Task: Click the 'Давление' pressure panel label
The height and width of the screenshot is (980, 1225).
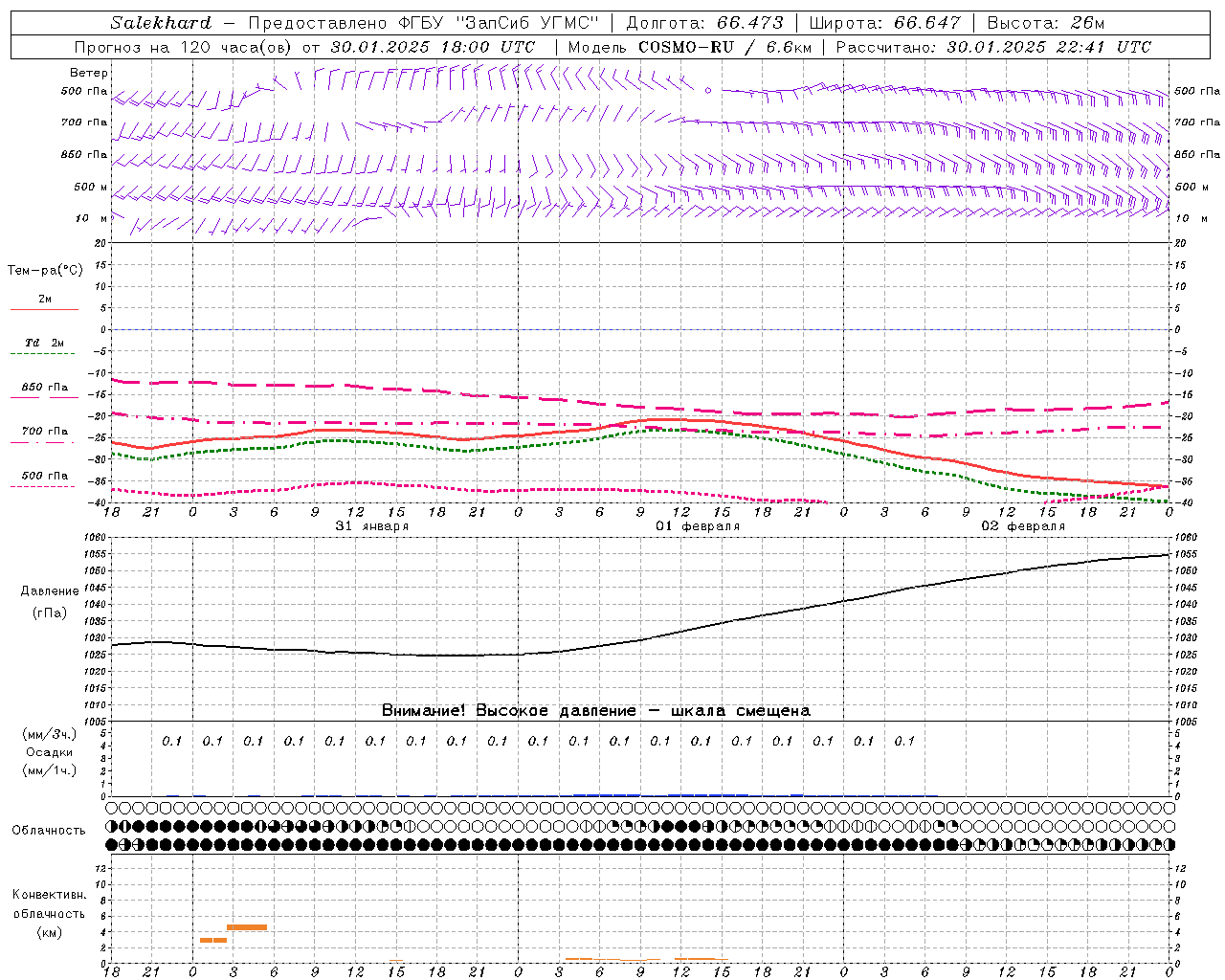Action: point(50,591)
